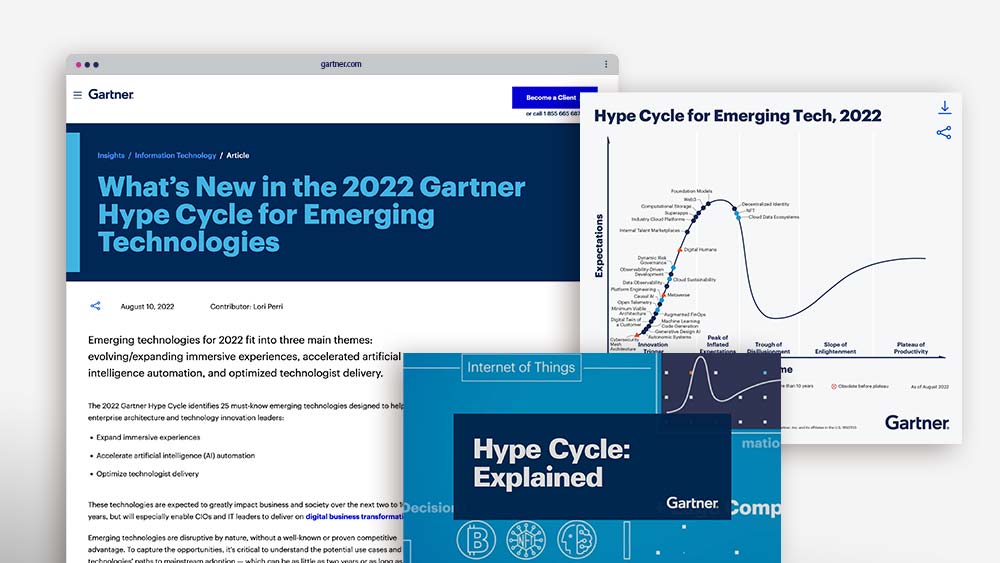Open browser three-dot options menu
This screenshot has width=1000, height=563.
[606, 64]
